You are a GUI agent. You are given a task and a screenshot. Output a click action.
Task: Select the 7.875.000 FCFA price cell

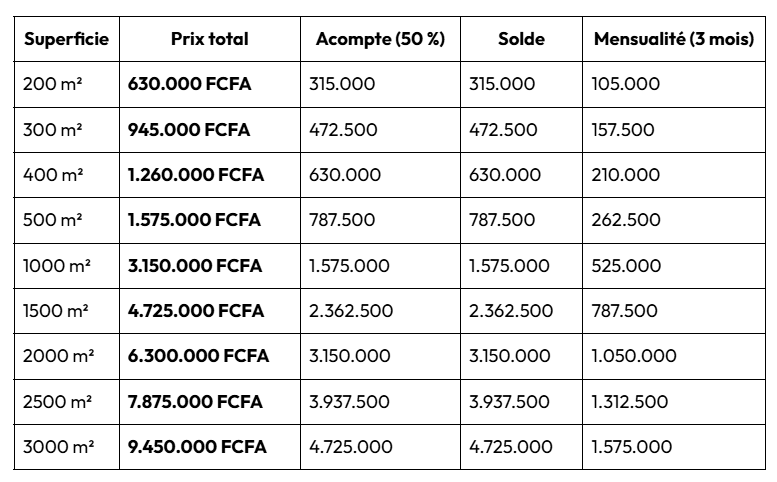tap(210, 402)
